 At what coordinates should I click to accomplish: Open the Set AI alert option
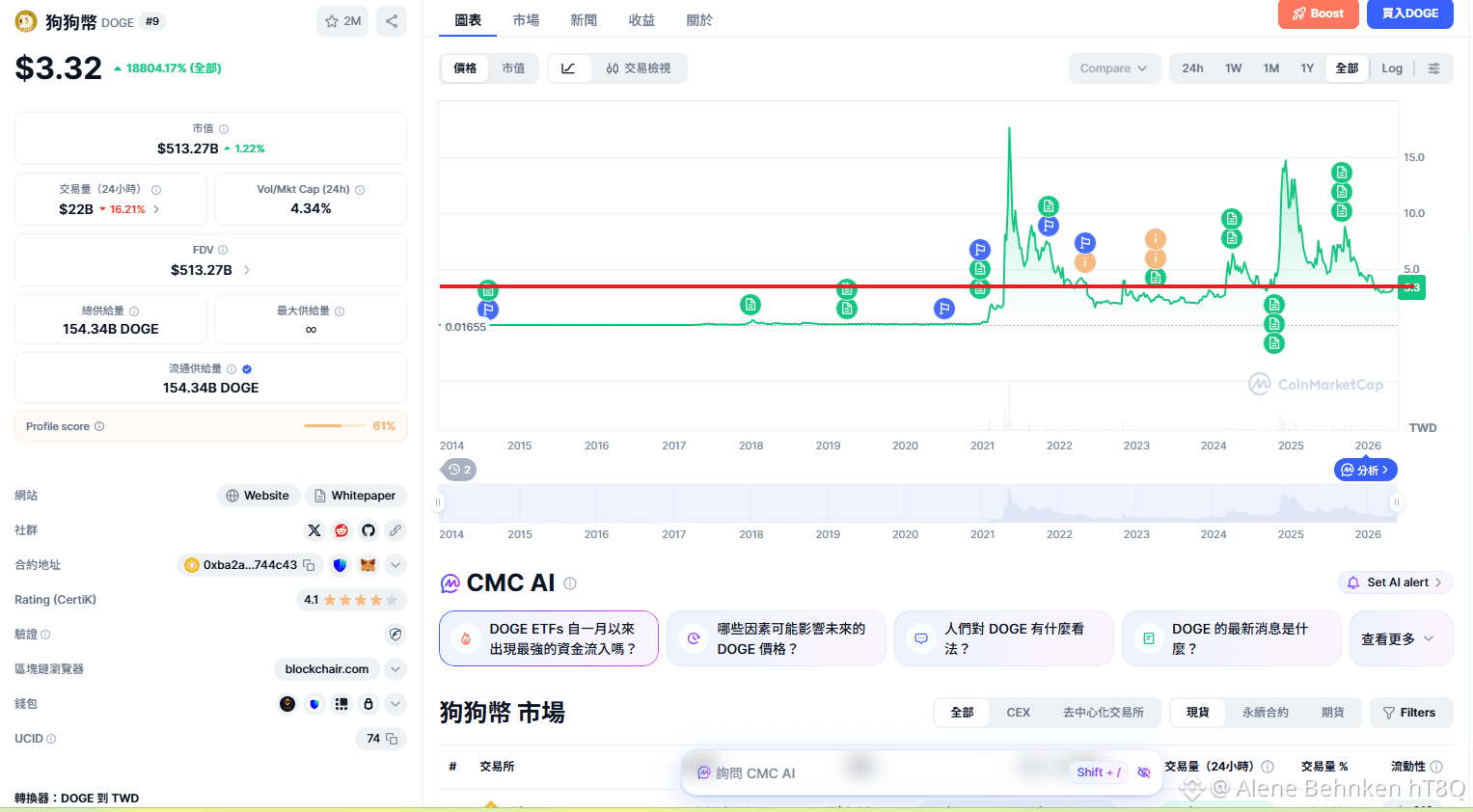point(1395,582)
